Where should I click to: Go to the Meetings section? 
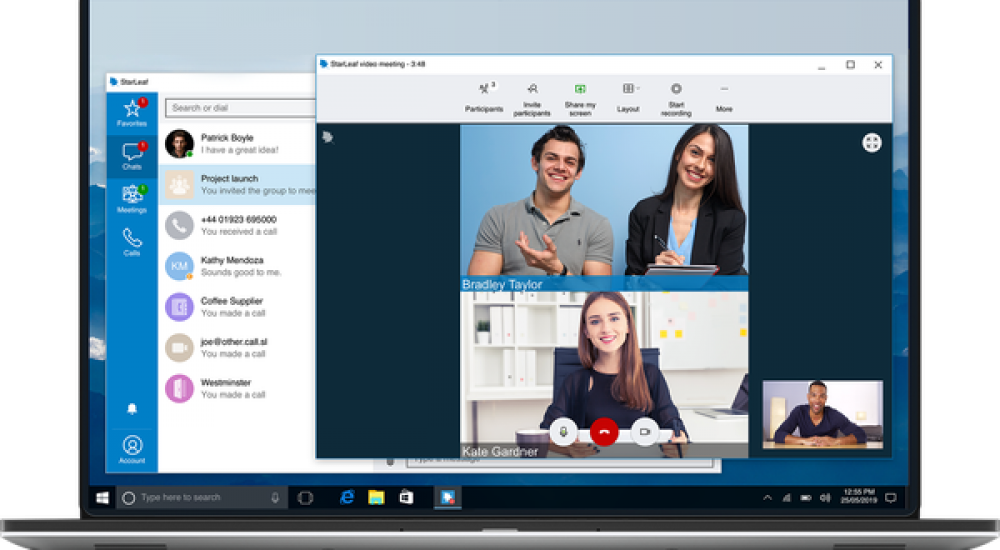click(x=132, y=198)
